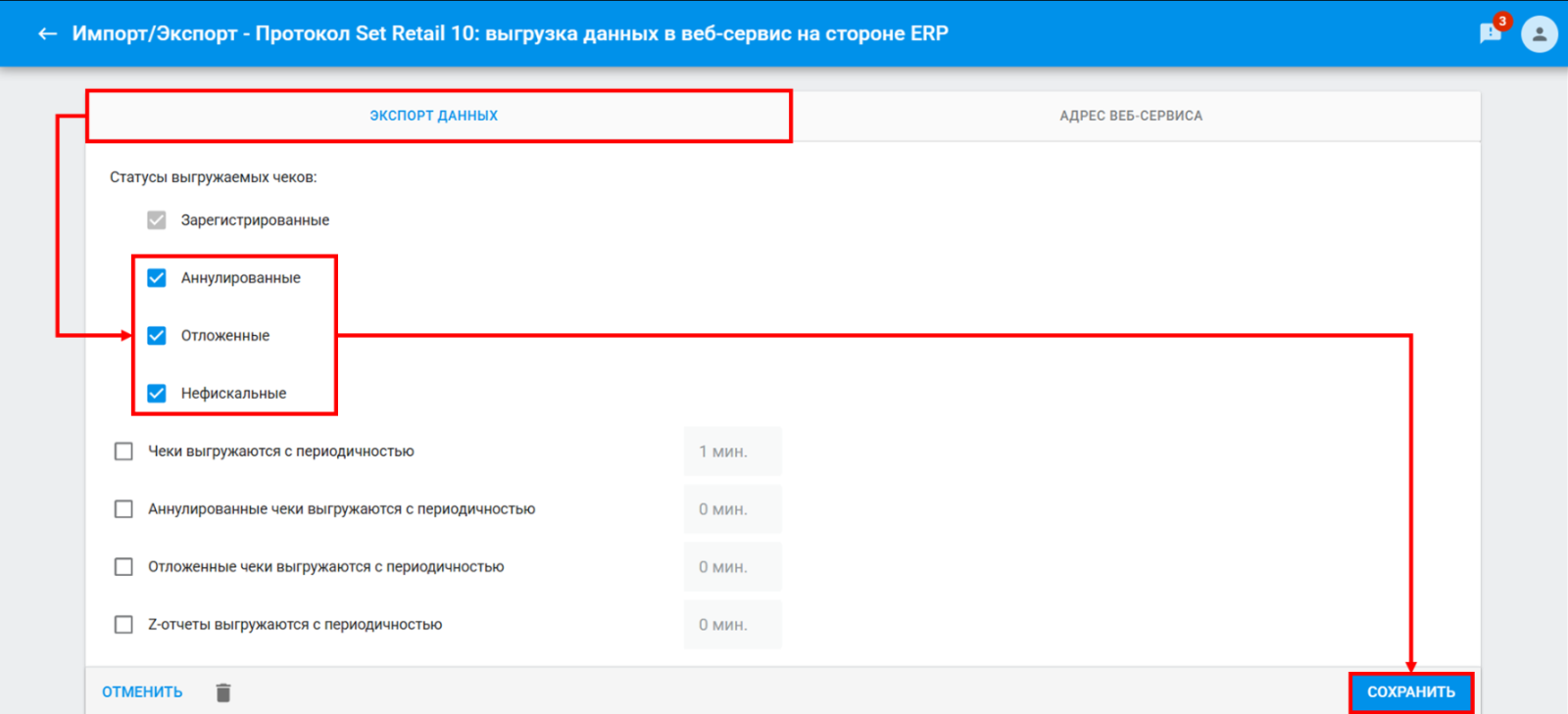1568x714 pixels.
Task: Open the user profile avatar
Action: pos(1540,33)
